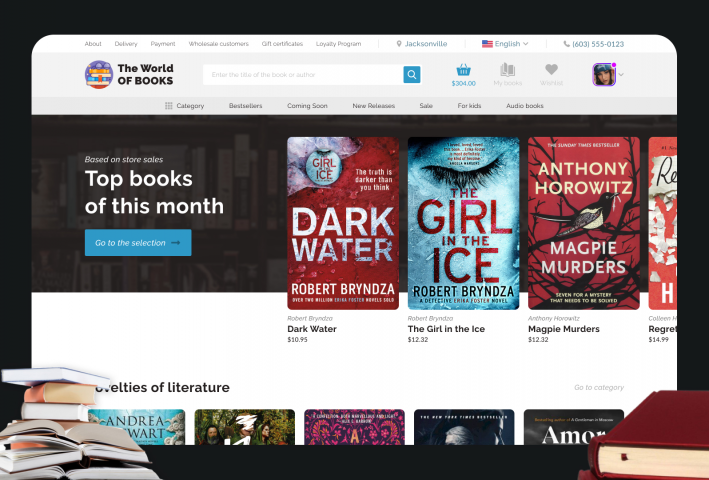
Task: Select the Bestsellers menu item
Action: coord(246,106)
